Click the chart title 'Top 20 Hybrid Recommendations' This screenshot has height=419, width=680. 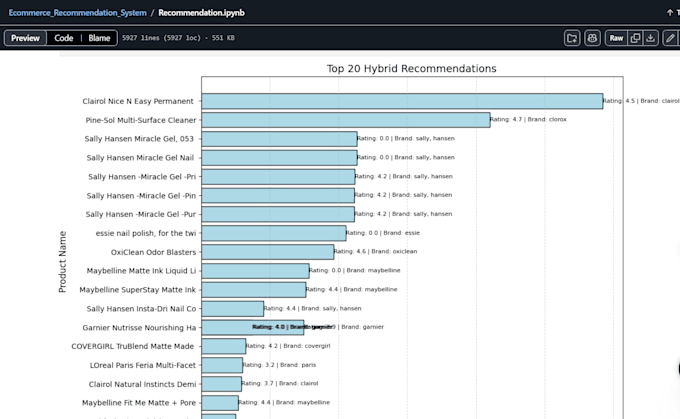click(x=412, y=69)
